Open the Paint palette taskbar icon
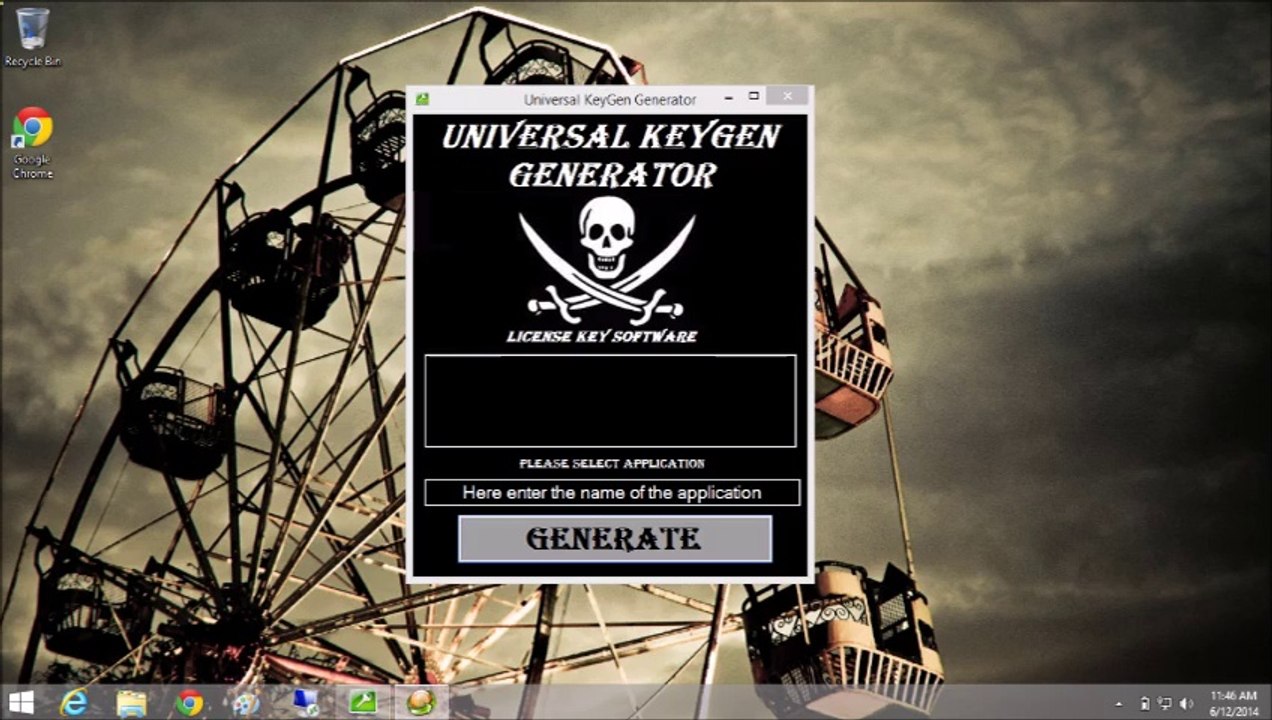Image resolution: width=1272 pixels, height=720 pixels. tap(246, 702)
